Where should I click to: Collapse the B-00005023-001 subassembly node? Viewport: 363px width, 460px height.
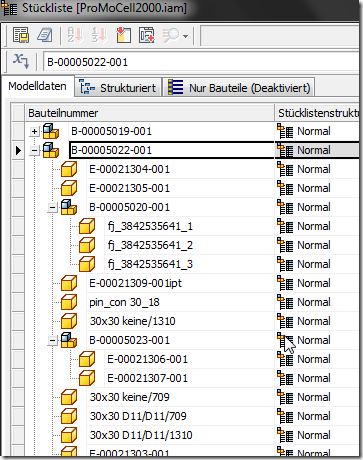point(52,341)
